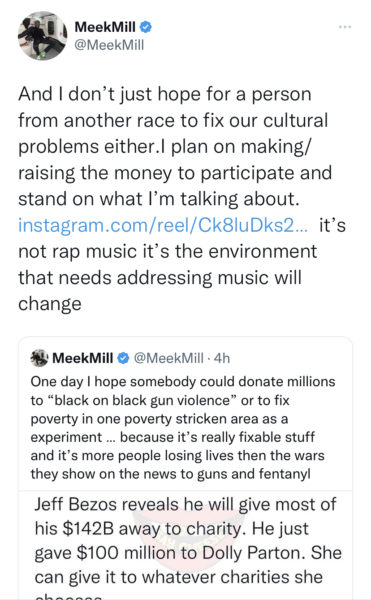The height and width of the screenshot is (600, 371).
Task: Click the '$100 million to Dolly Parton' line
Action: click(188, 553)
